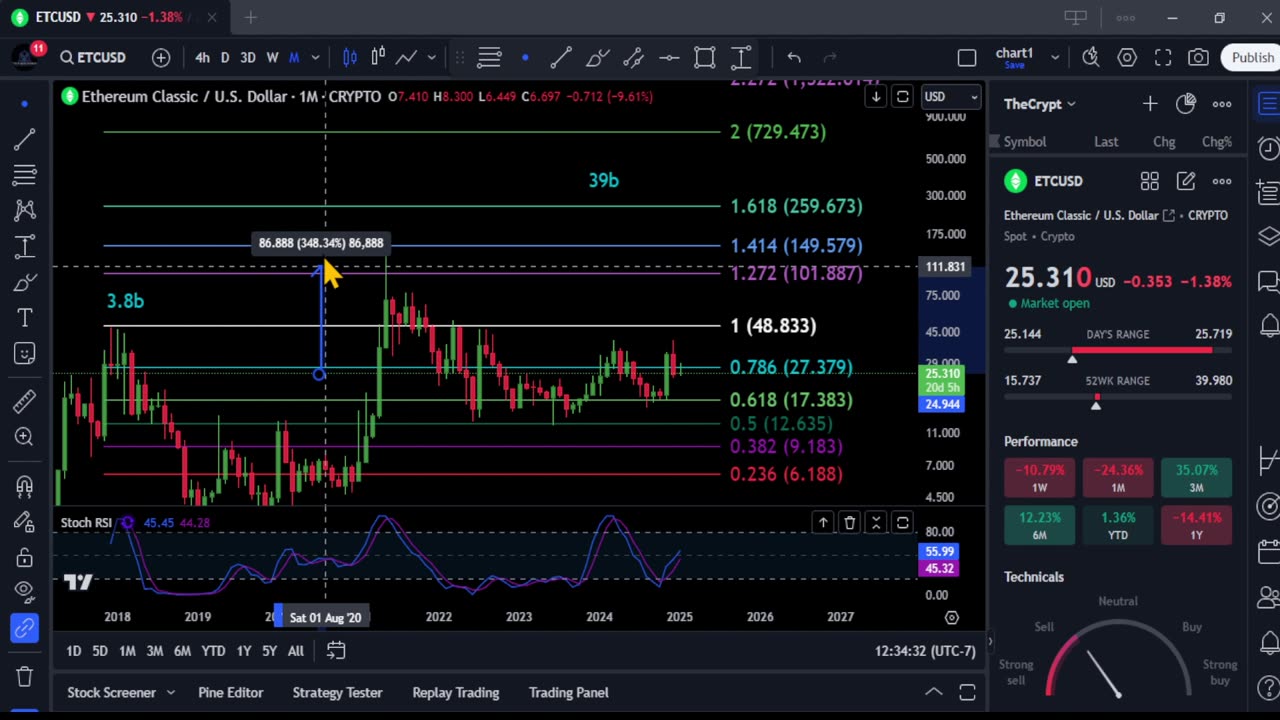The height and width of the screenshot is (720, 1280).
Task: Maximize the bottom panel icon
Action: (967, 692)
